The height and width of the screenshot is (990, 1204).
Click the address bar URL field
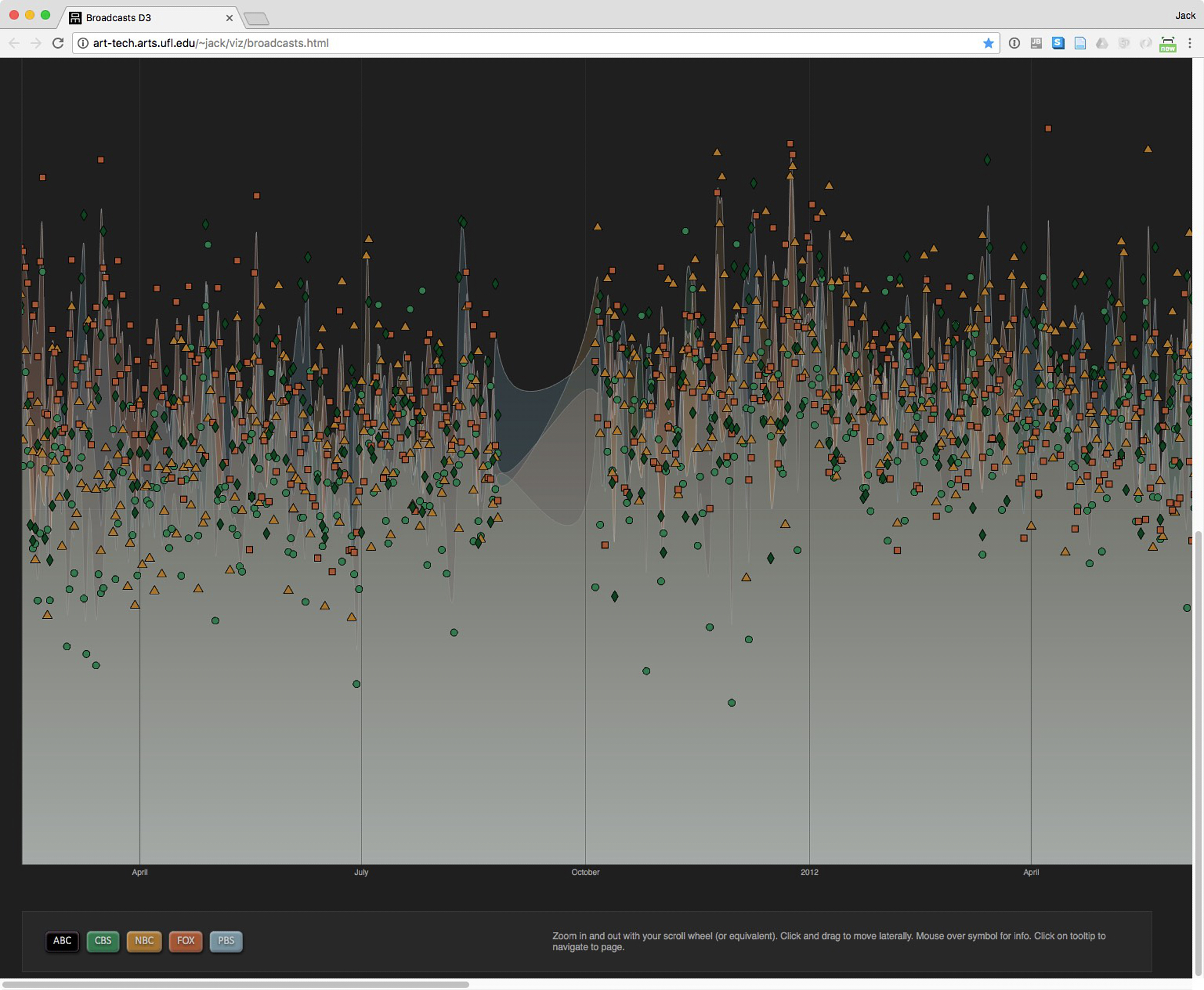pos(529,43)
